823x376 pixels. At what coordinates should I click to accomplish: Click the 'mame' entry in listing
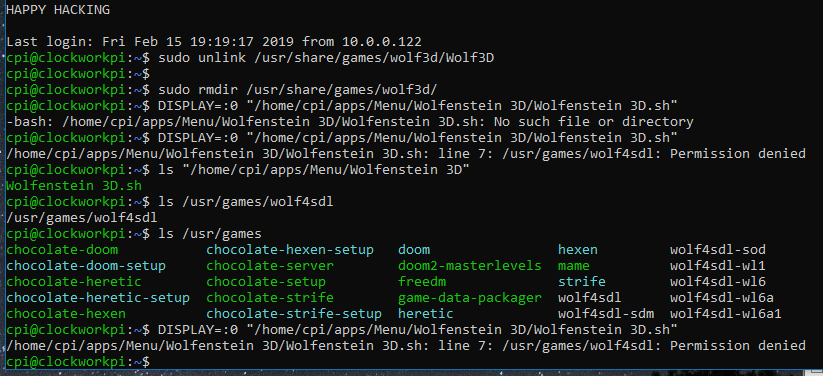pos(574,266)
